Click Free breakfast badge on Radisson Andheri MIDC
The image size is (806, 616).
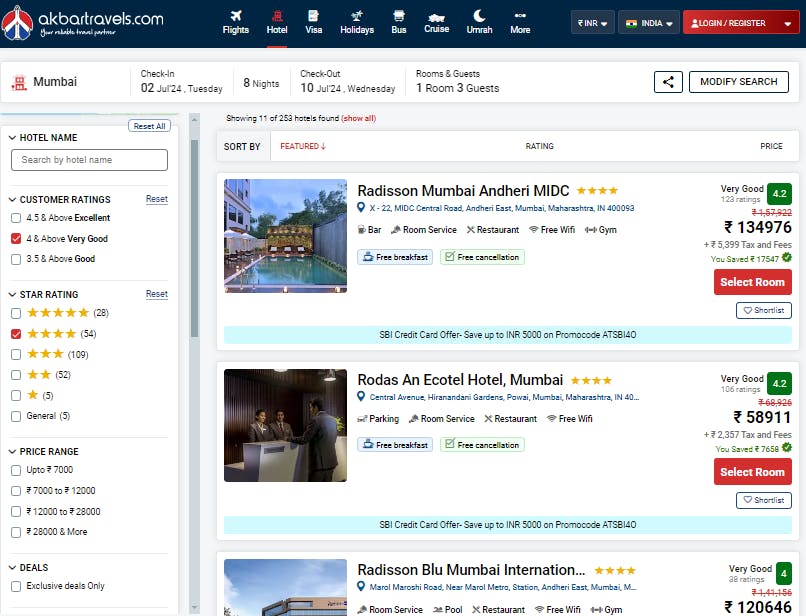tap(395, 257)
